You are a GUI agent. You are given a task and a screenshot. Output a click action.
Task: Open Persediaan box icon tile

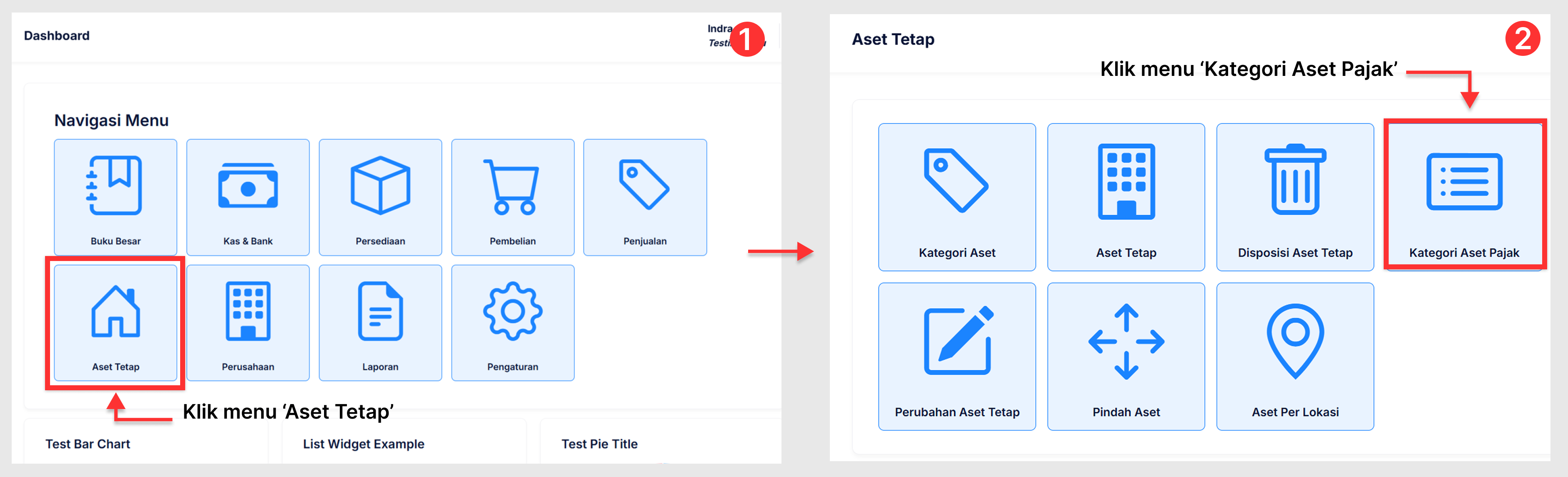click(380, 186)
